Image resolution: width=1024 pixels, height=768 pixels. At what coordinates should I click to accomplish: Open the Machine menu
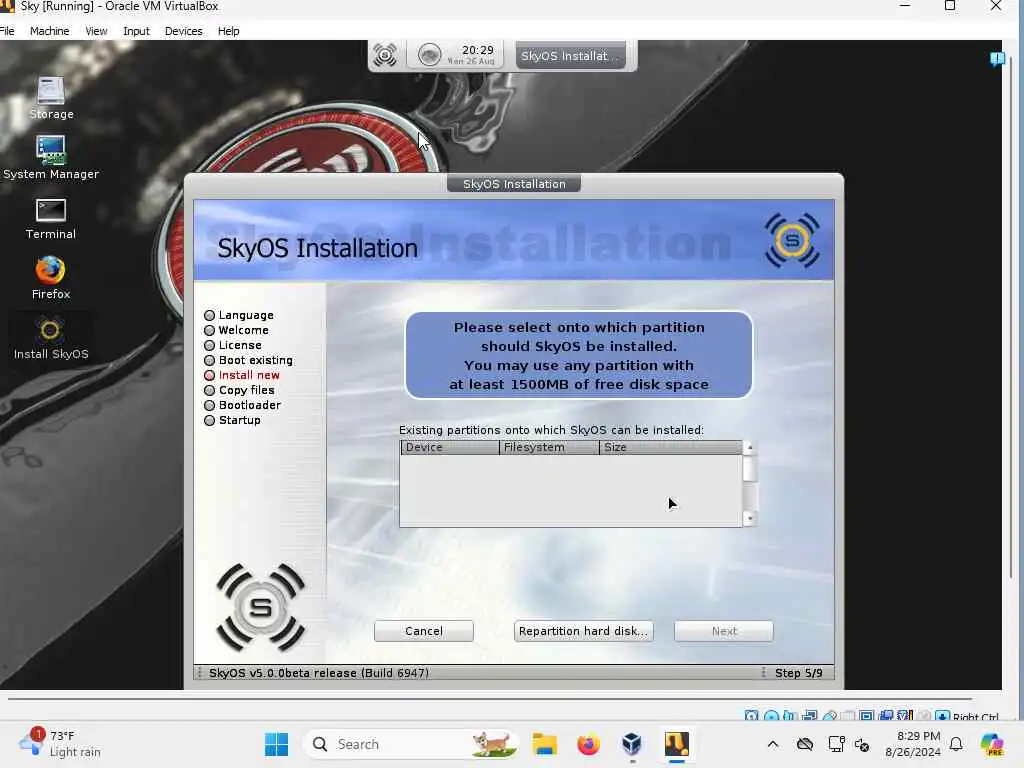50,31
